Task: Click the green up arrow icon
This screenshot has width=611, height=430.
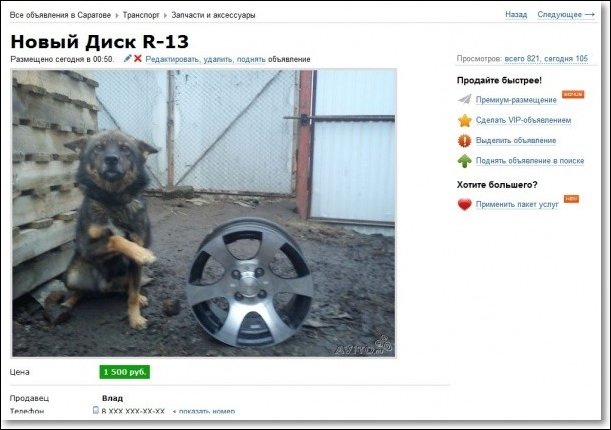Action: click(464, 161)
